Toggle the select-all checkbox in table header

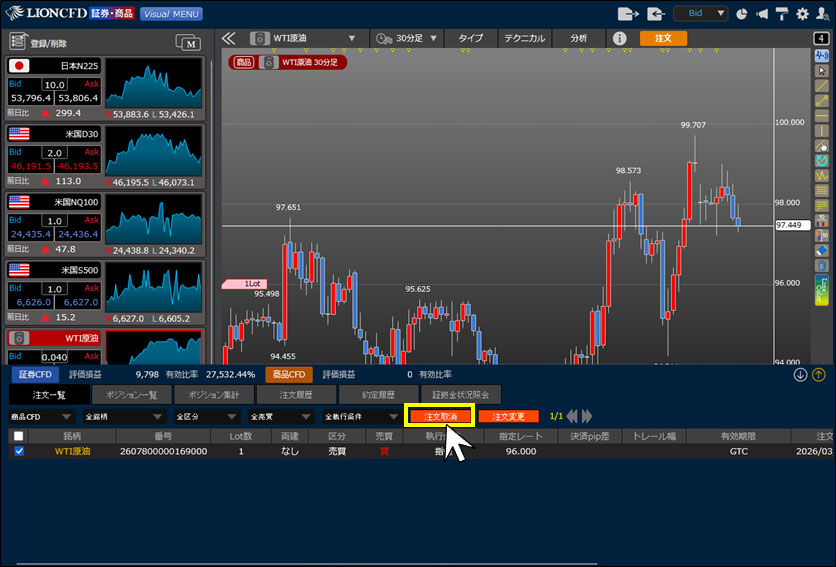[19, 436]
